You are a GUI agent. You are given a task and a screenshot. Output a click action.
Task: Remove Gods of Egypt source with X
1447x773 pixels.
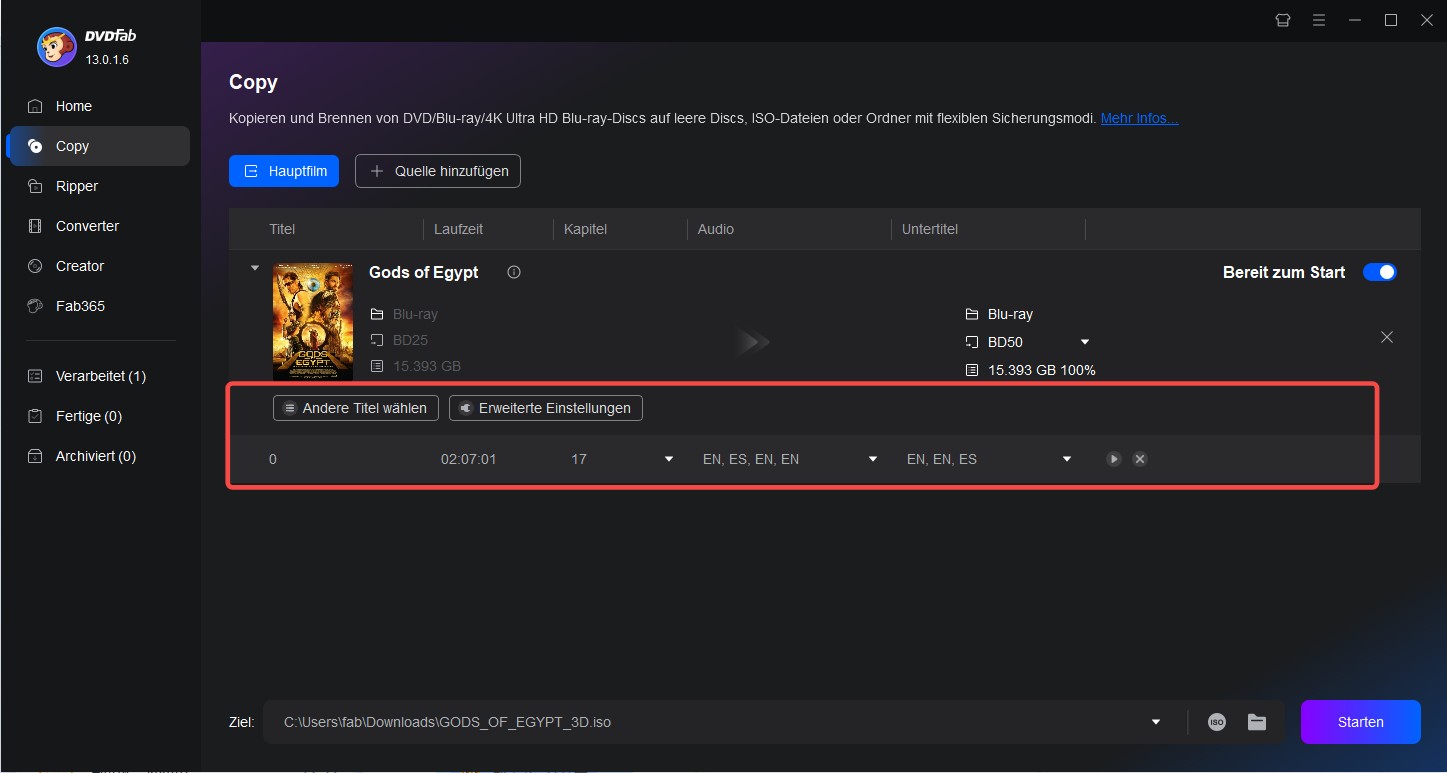(x=1387, y=337)
